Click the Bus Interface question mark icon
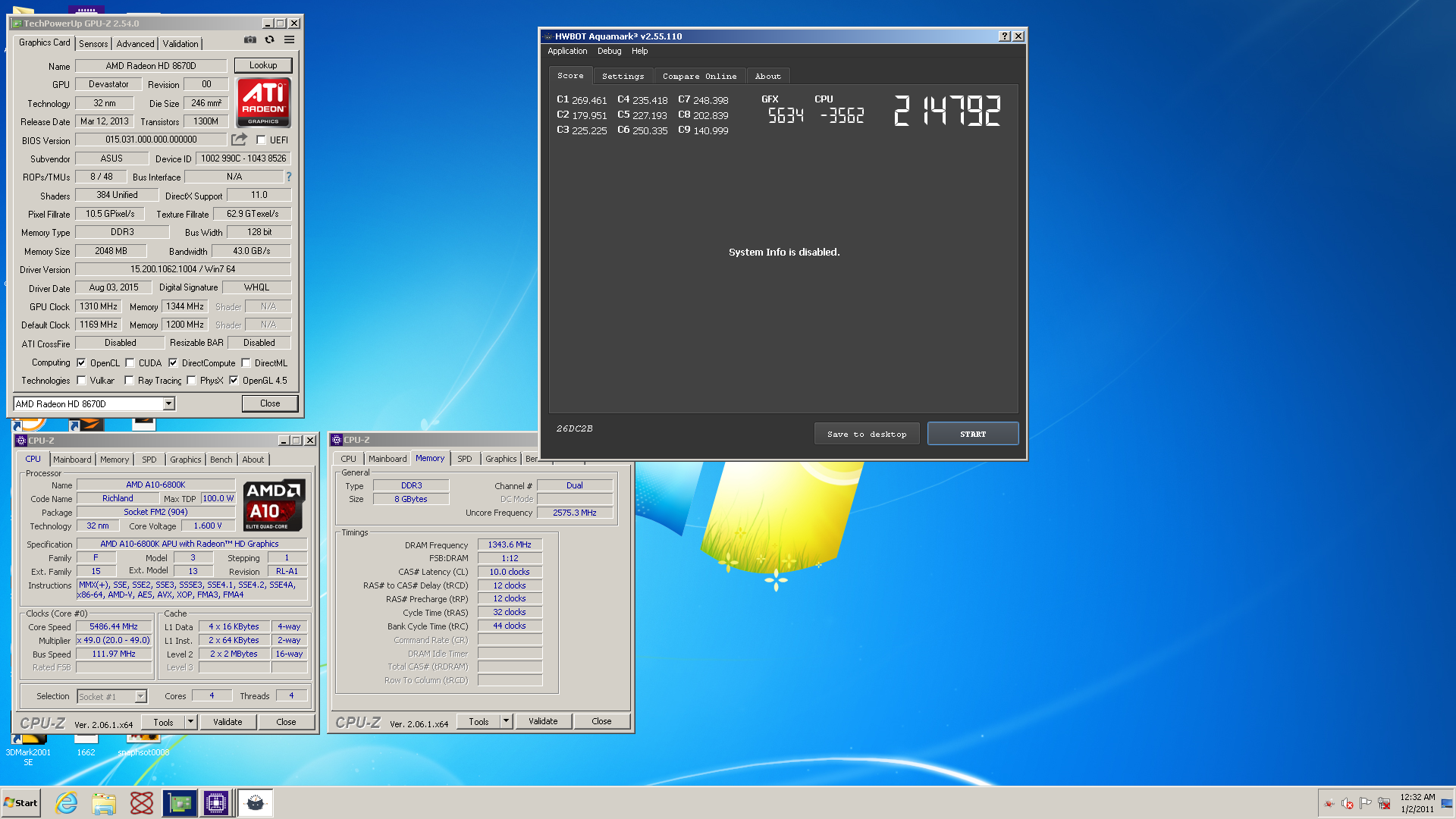Viewport: 1456px width, 819px height. tap(288, 177)
